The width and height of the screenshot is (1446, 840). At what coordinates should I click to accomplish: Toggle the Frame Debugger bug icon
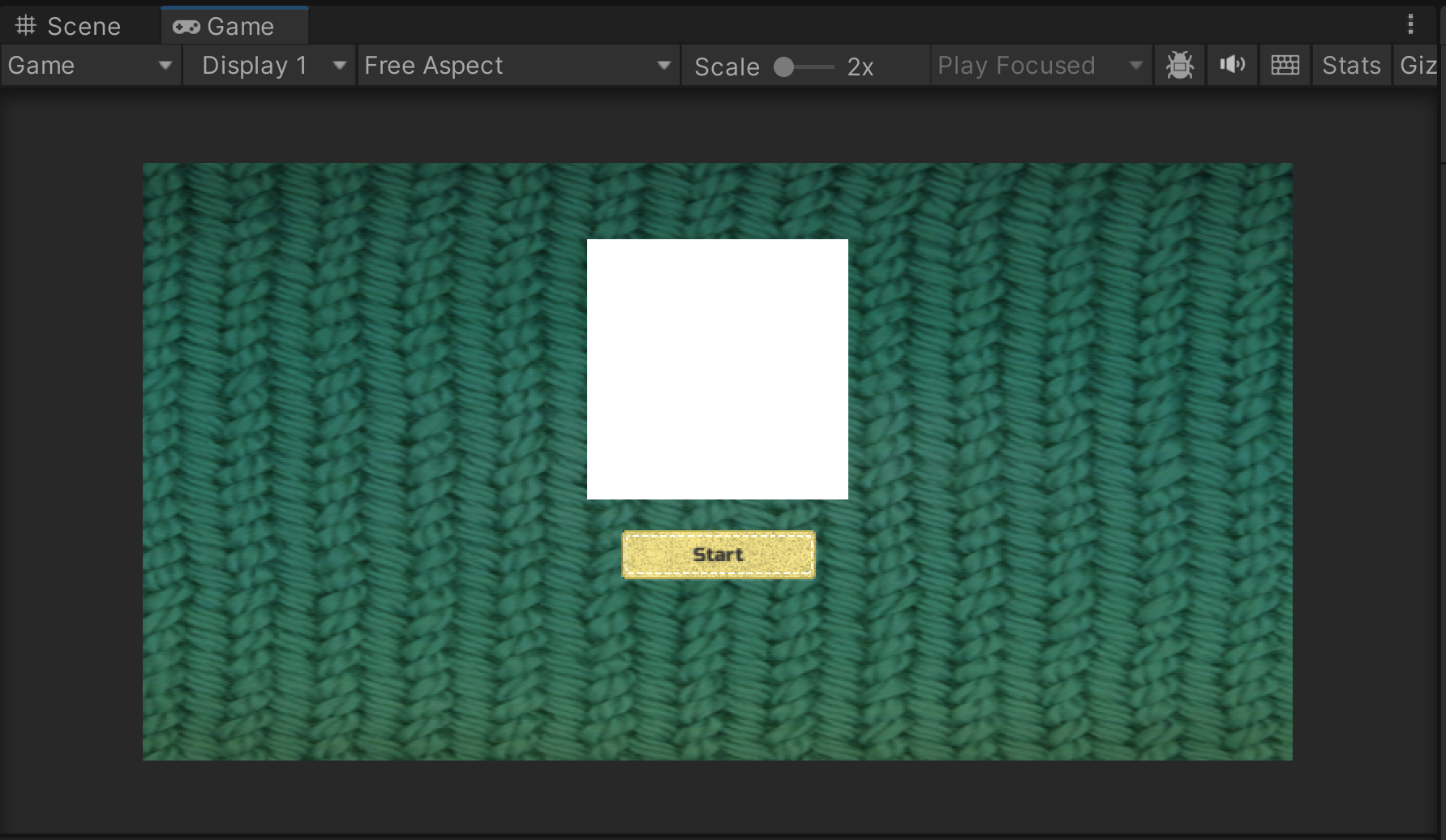click(1179, 66)
